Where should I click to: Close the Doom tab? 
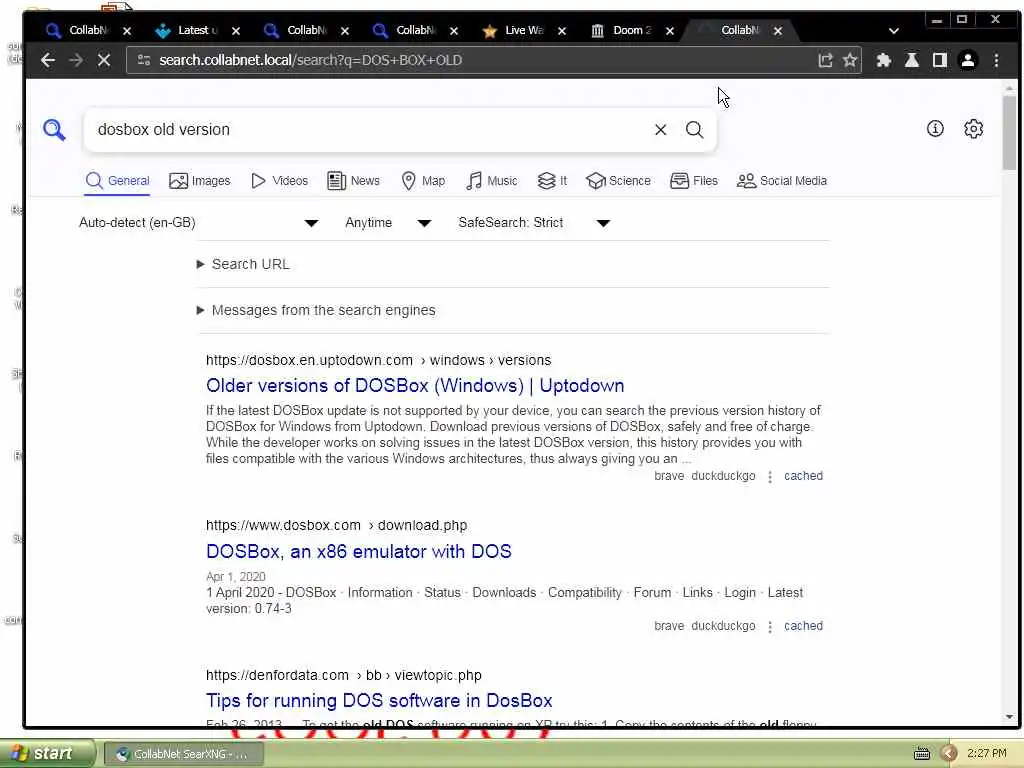pos(670,31)
